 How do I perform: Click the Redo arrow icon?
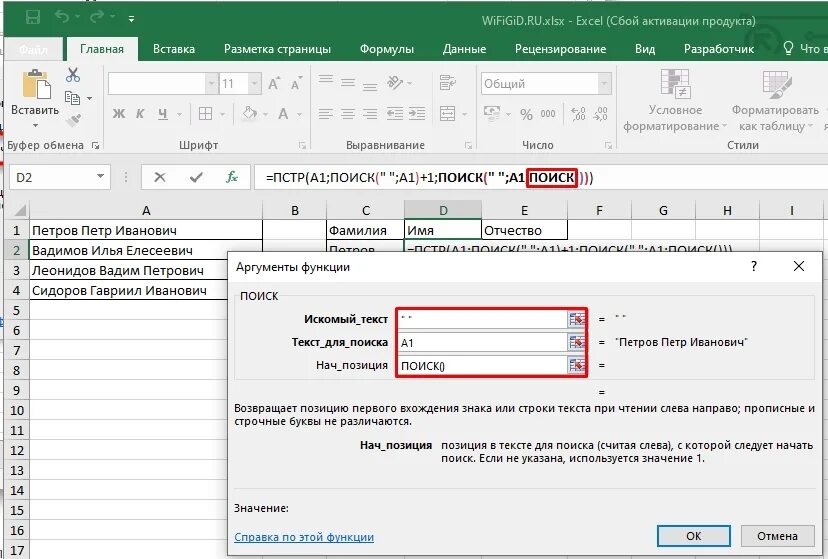tap(97, 17)
